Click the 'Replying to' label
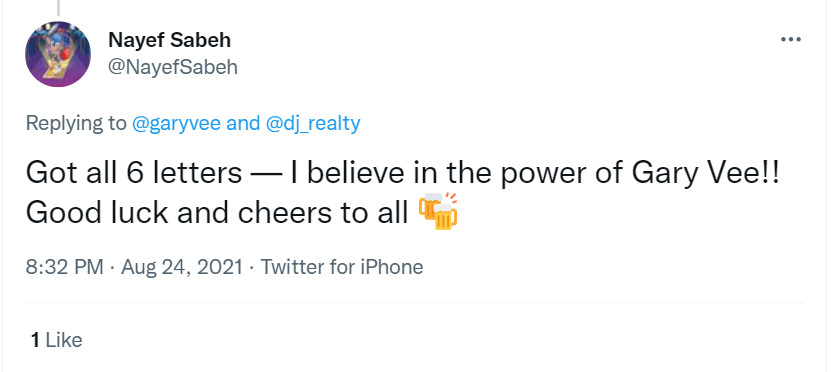 coord(76,123)
